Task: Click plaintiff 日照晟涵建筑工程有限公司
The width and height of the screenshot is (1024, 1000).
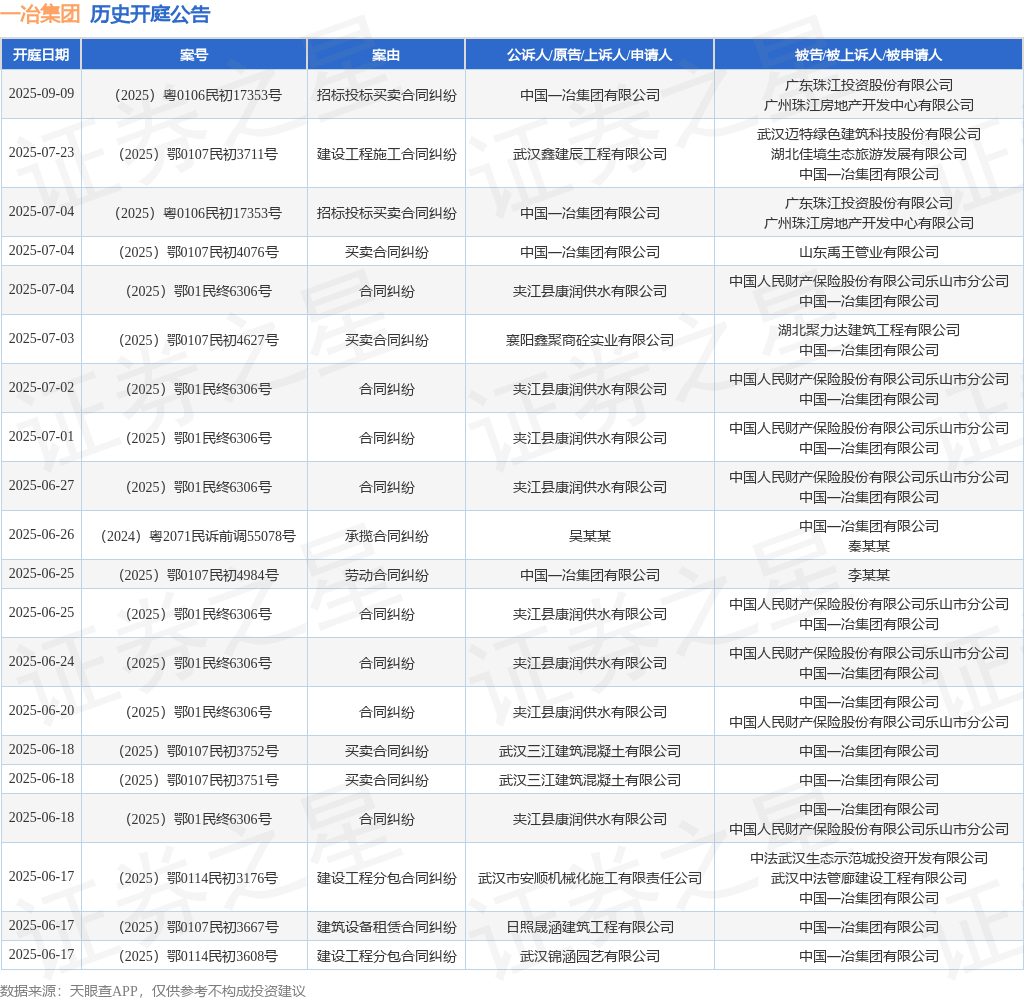Action: click(590, 927)
